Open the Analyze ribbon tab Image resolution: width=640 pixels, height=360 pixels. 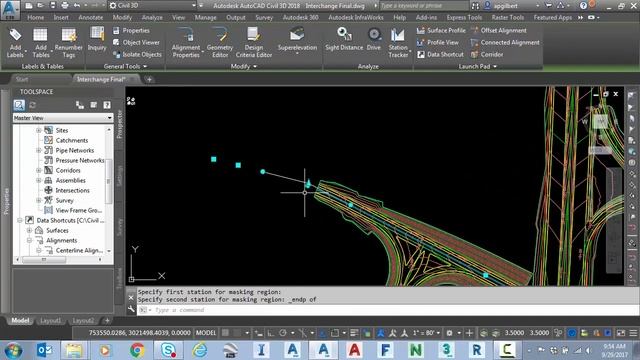152,18
